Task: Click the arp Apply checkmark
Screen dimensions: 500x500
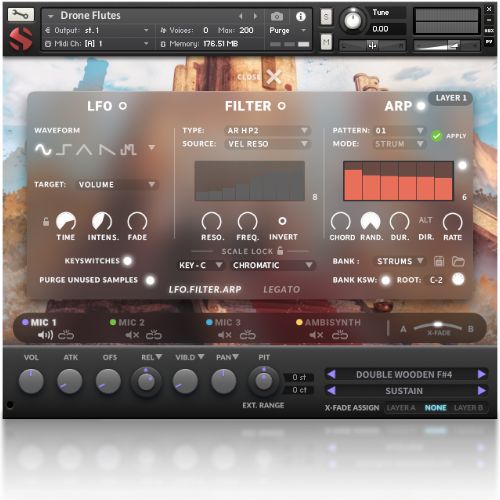Action: (x=436, y=136)
